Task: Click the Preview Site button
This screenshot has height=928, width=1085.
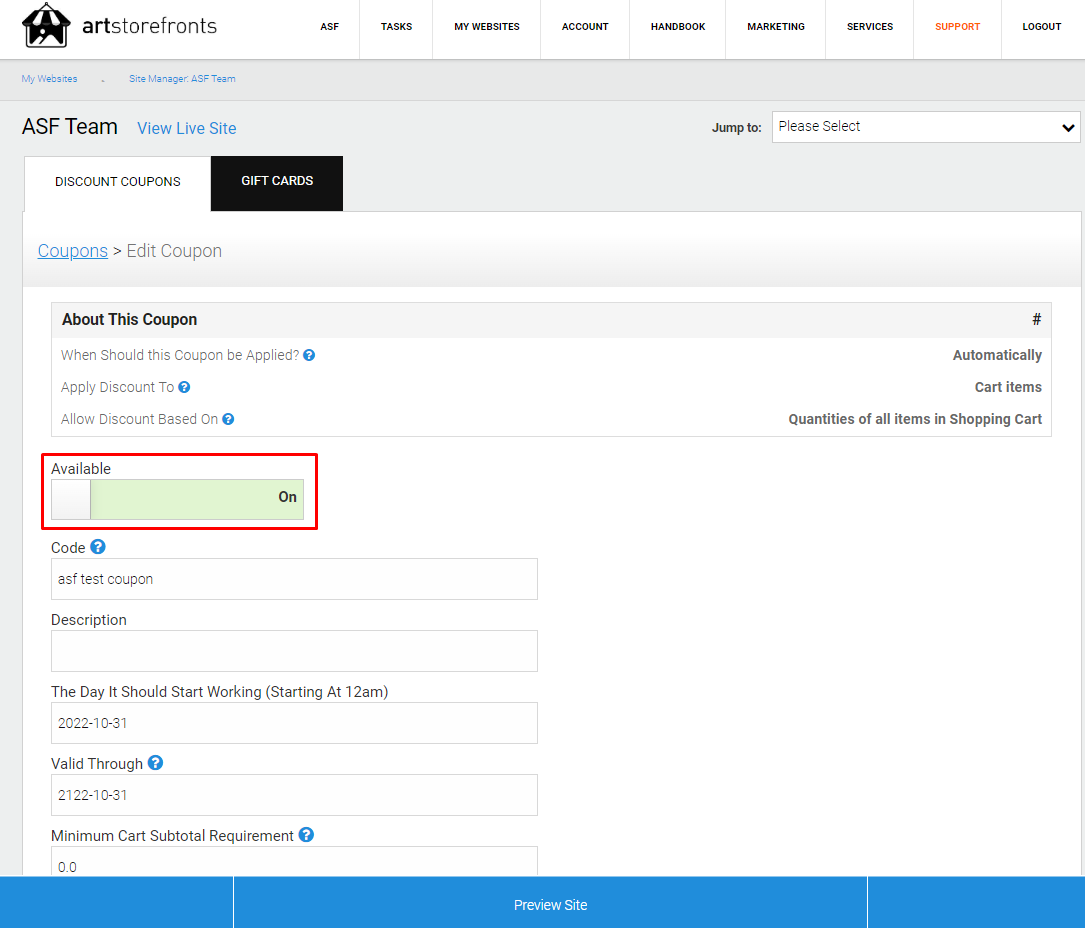Action: click(550, 903)
